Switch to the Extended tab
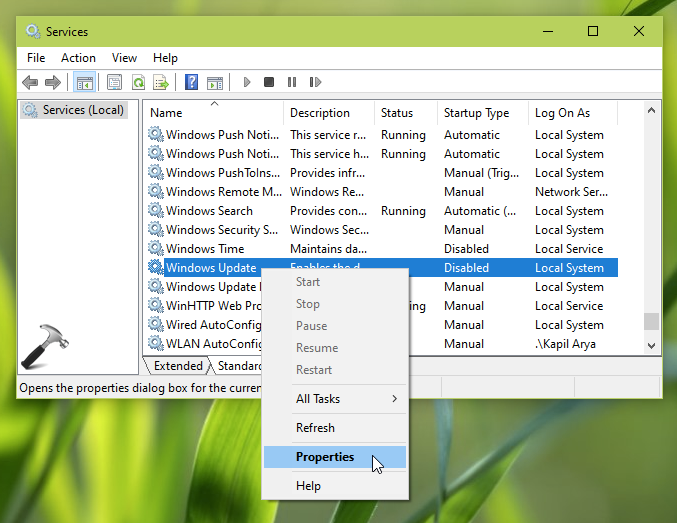Viewport: 677px width, 523px height. click(x=177, y=366)
